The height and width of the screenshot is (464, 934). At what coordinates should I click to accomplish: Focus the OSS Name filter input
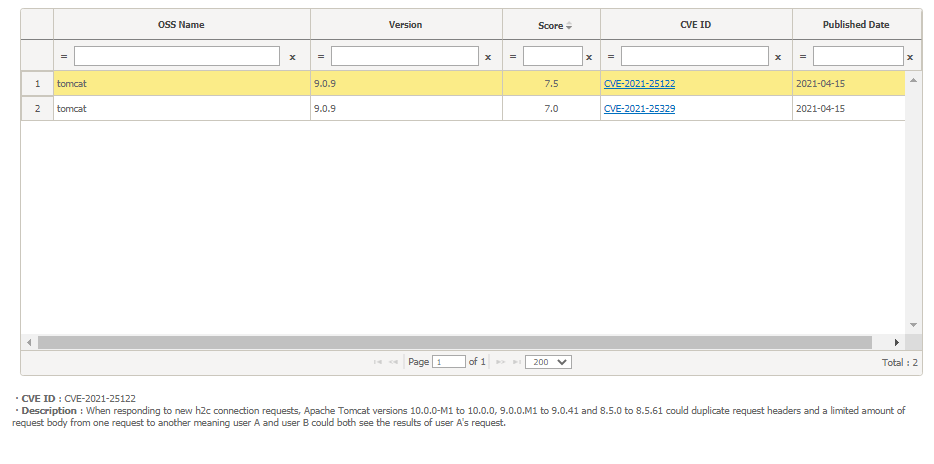click(177, 56)
